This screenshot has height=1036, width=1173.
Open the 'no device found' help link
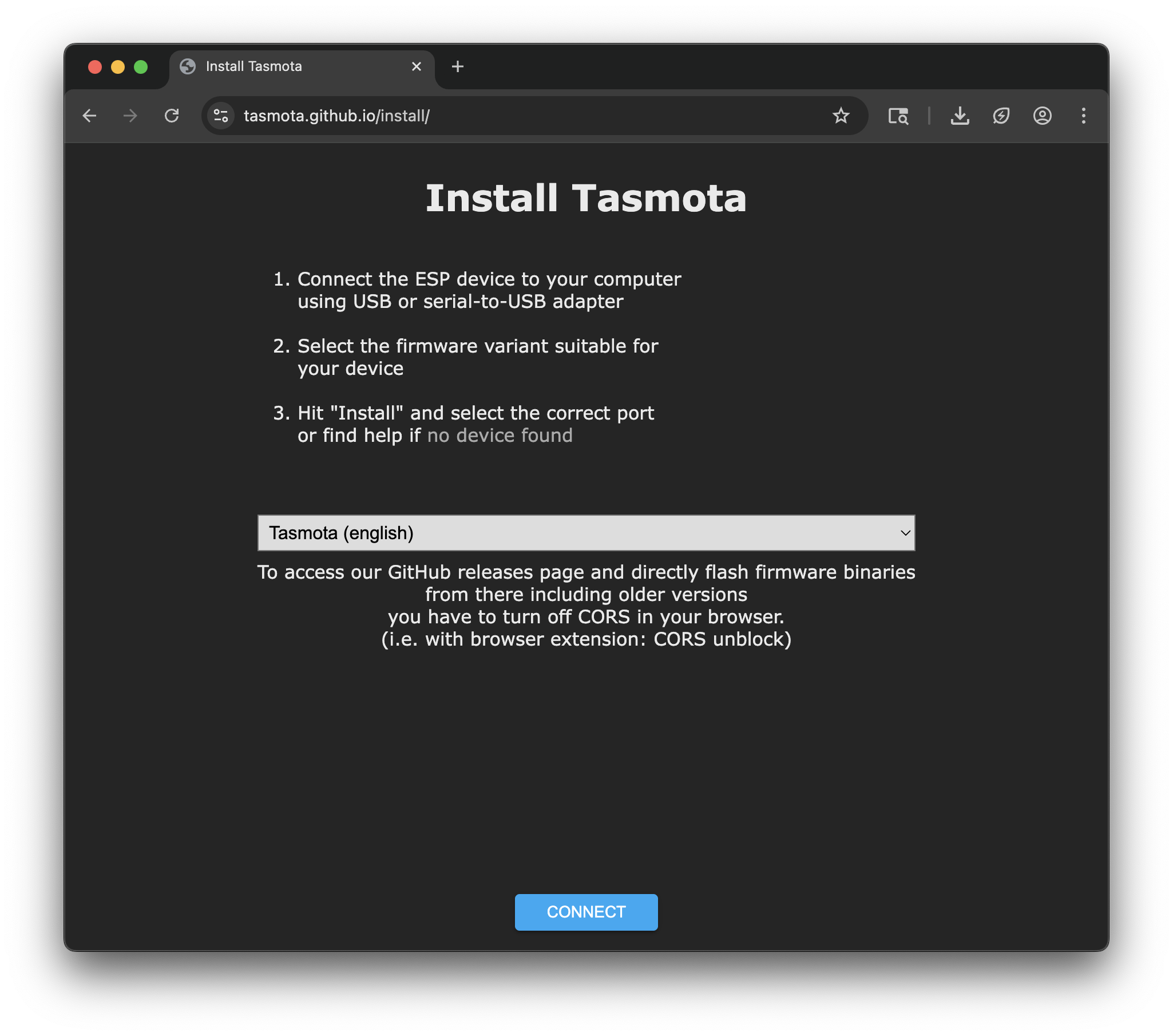[x=500, y=435]
